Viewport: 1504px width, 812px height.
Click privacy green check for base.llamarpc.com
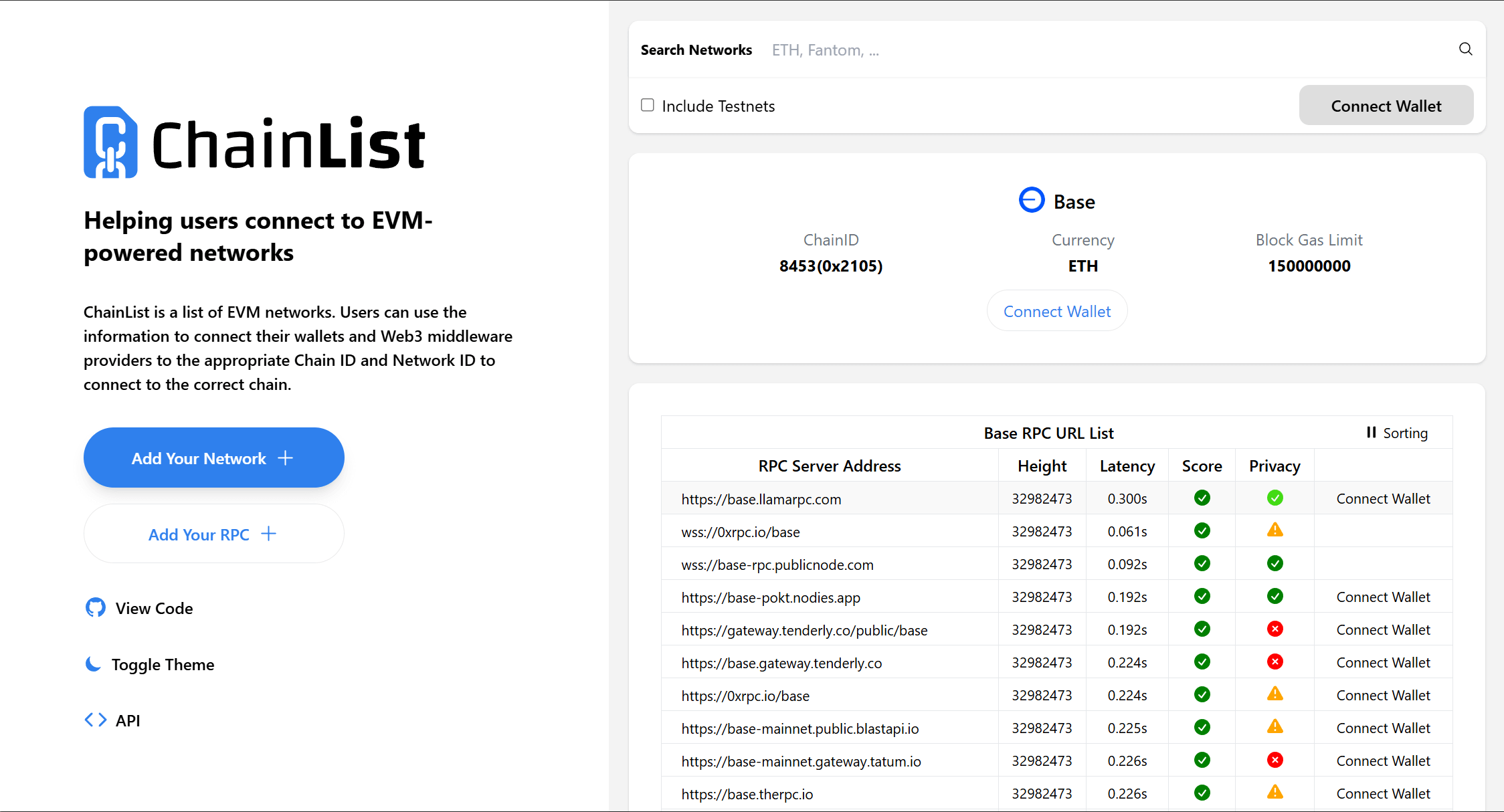click(x=1275, y=498)
